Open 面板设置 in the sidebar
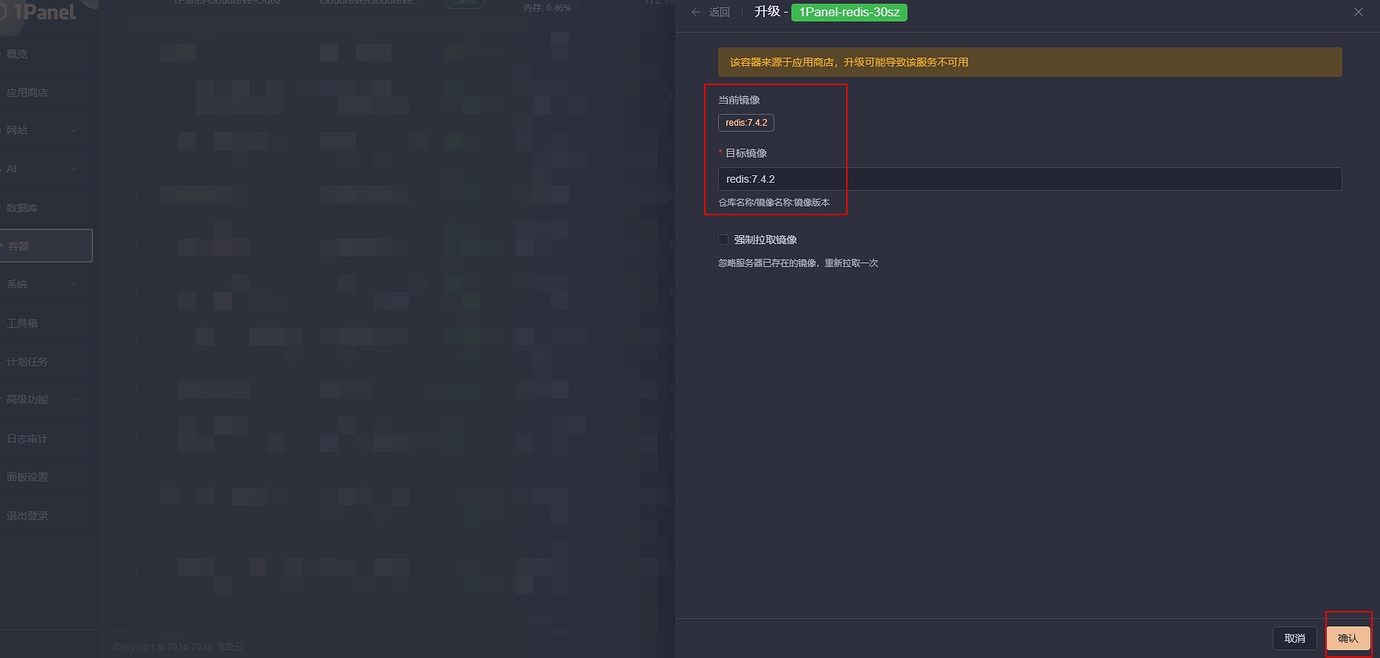The image size is (1380, 658). click(x=27, y=477)
